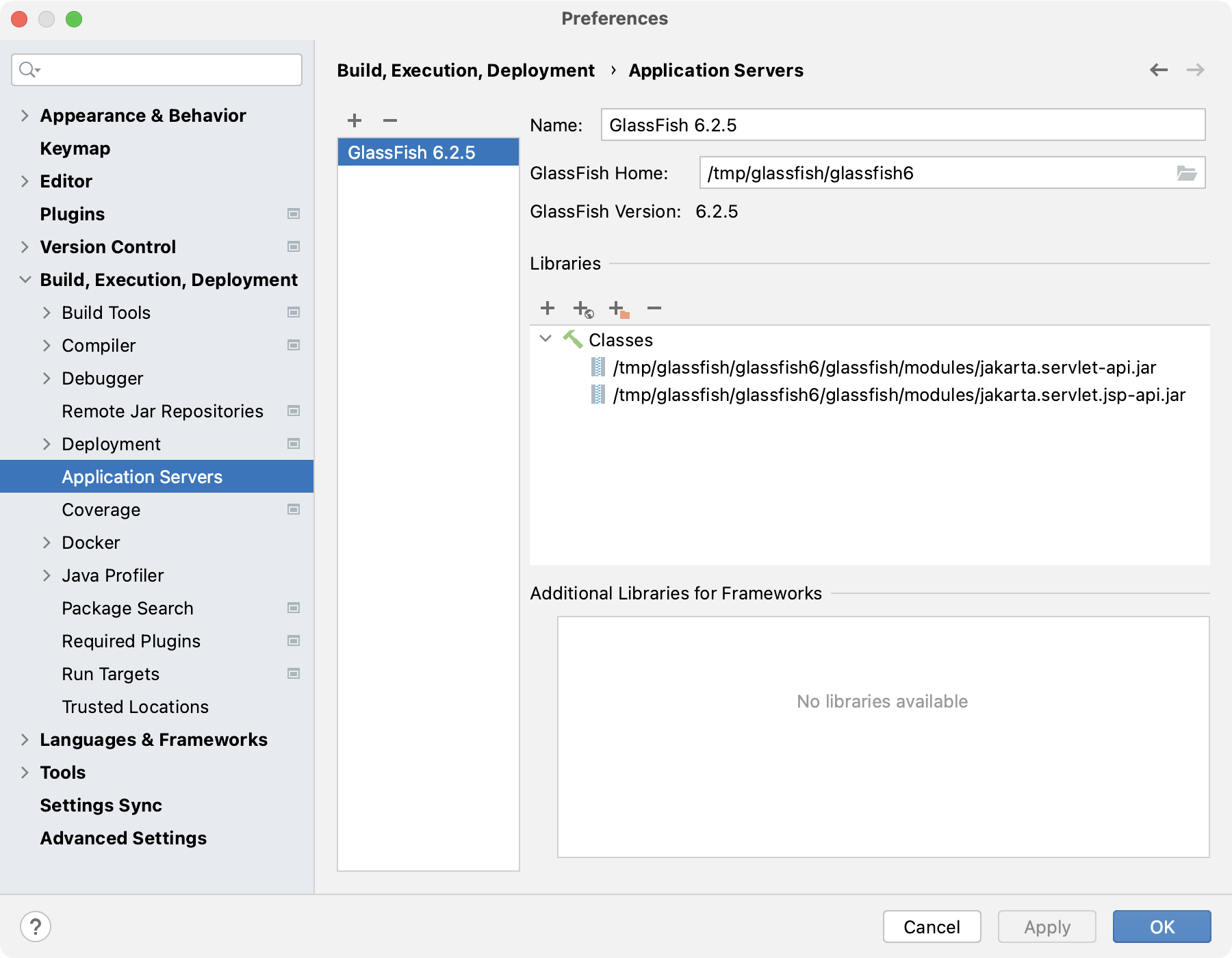
Task: Click project-level marker next to Coverage
Action: click(x=294, y=510)
